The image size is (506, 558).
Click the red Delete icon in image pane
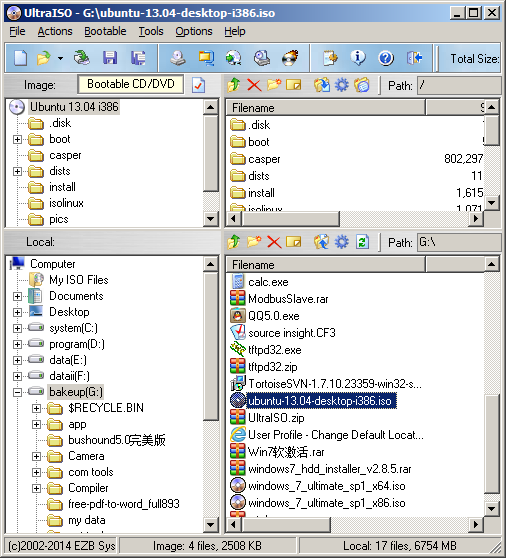point(254,85)
